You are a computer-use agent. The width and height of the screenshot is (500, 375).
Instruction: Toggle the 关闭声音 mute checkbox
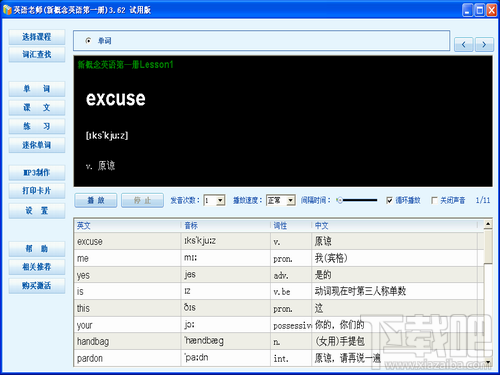pos(434,200)
